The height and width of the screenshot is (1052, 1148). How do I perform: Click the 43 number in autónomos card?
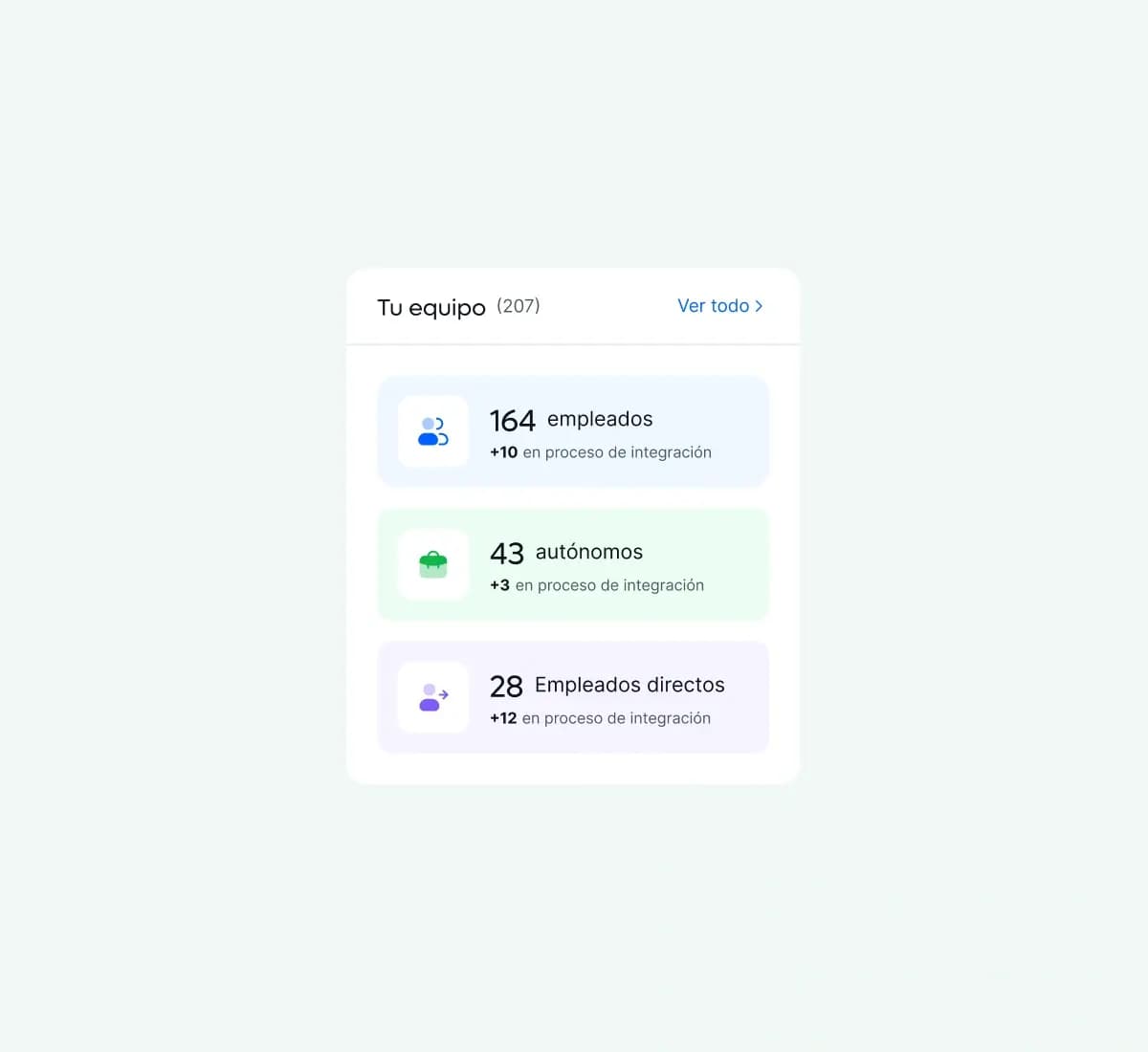click(x=507, y=554)
